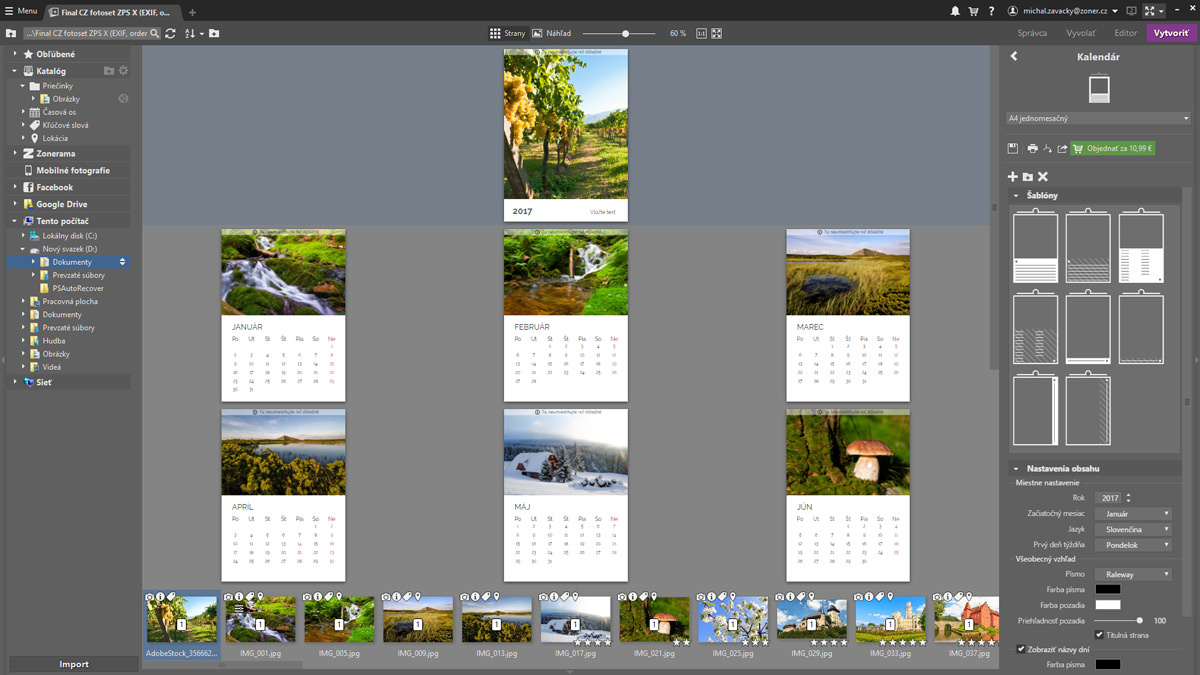This screenshot has width=1200, height=675.
Task: Click the Farba pozadia white color swatch
Action: tap(1107, 605)
